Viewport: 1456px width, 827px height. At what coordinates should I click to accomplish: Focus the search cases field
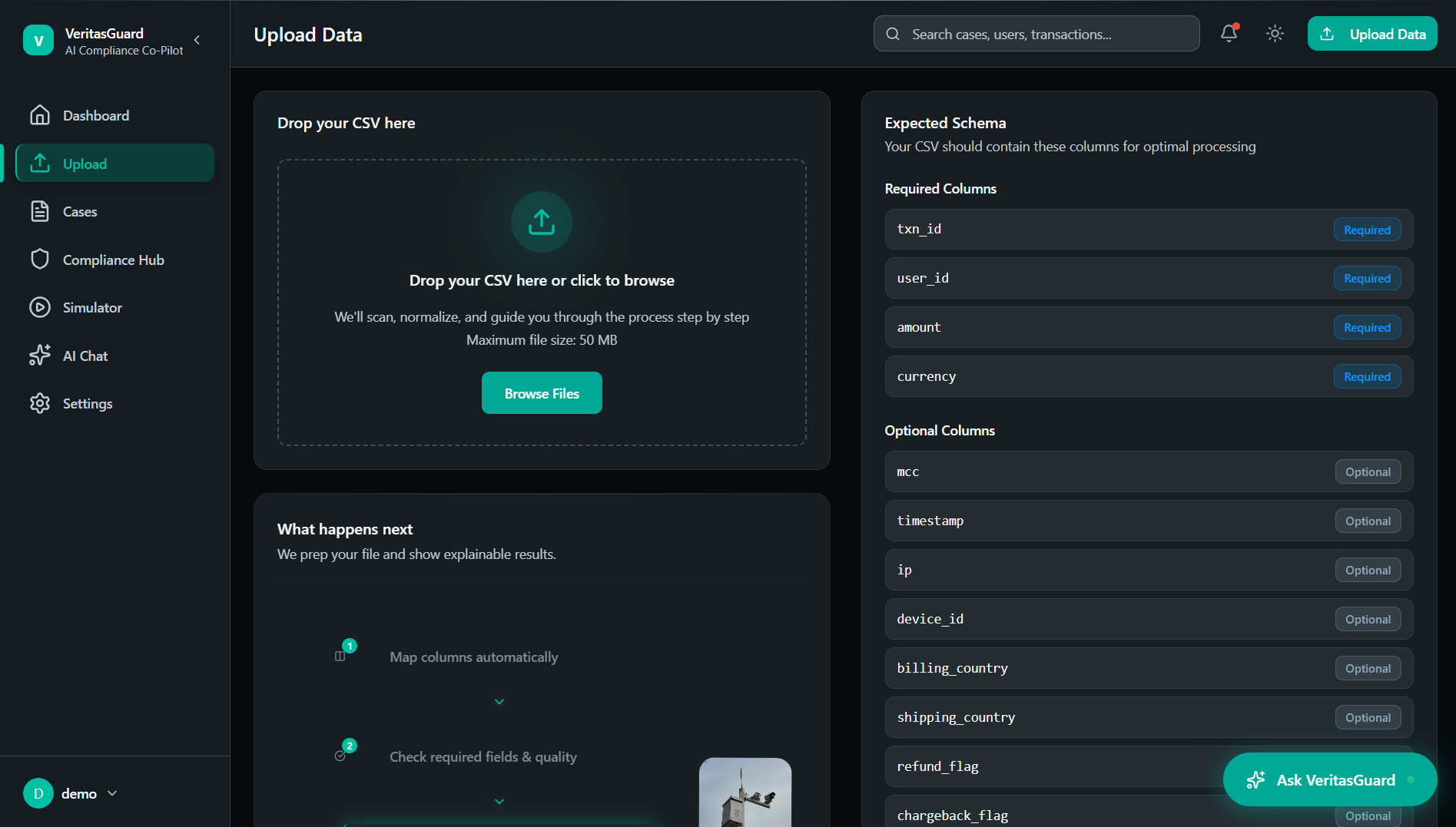(x=1036, y=34)
